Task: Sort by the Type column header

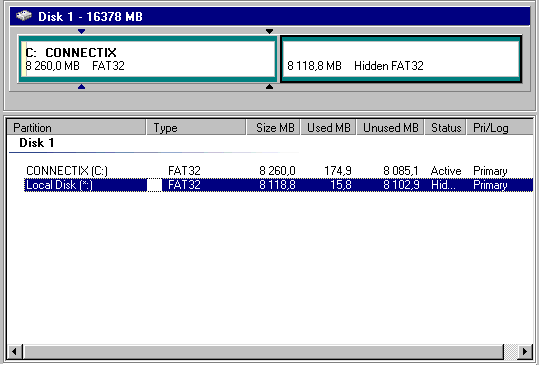Action: [196, 128]
